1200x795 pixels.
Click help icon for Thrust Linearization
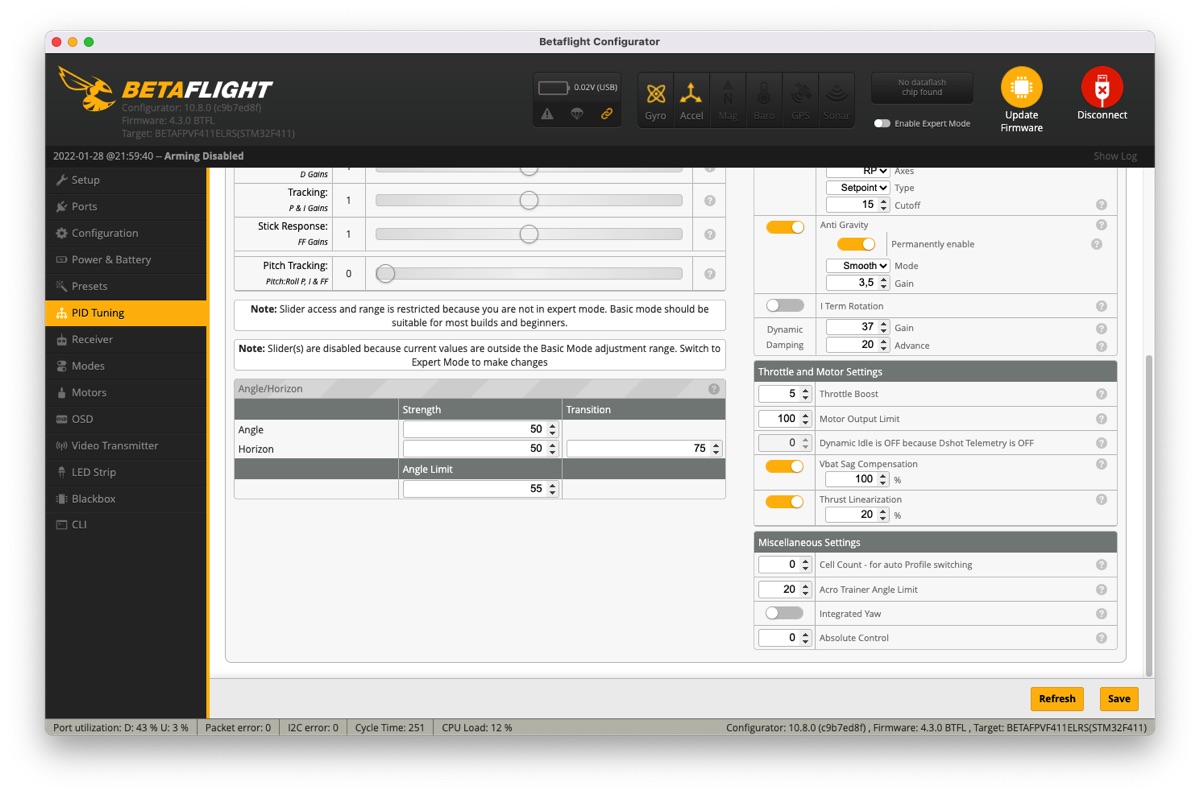coord(1101,499)
